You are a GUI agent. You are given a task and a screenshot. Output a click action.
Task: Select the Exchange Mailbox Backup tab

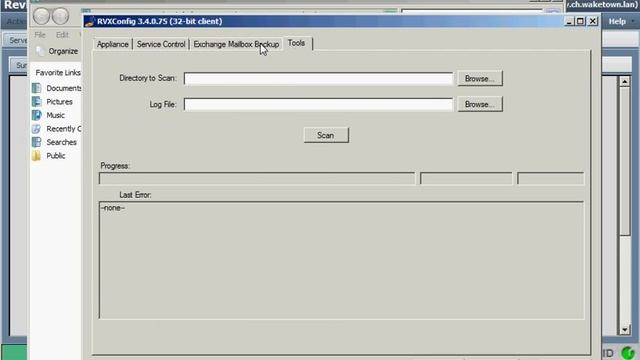coord(236,44)
